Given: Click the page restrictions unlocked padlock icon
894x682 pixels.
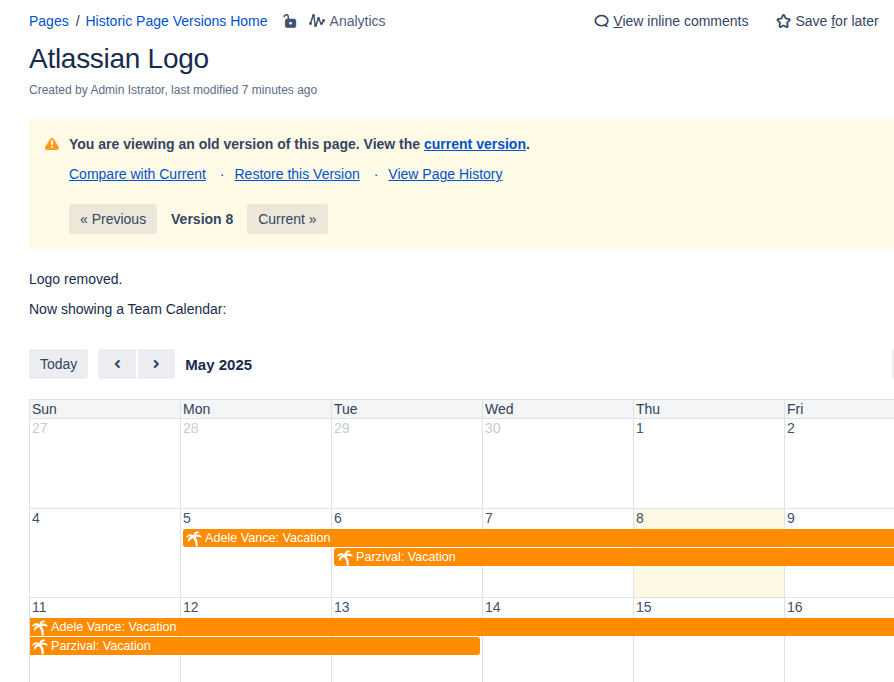Looking at the screenshot, I should [290, 21].
